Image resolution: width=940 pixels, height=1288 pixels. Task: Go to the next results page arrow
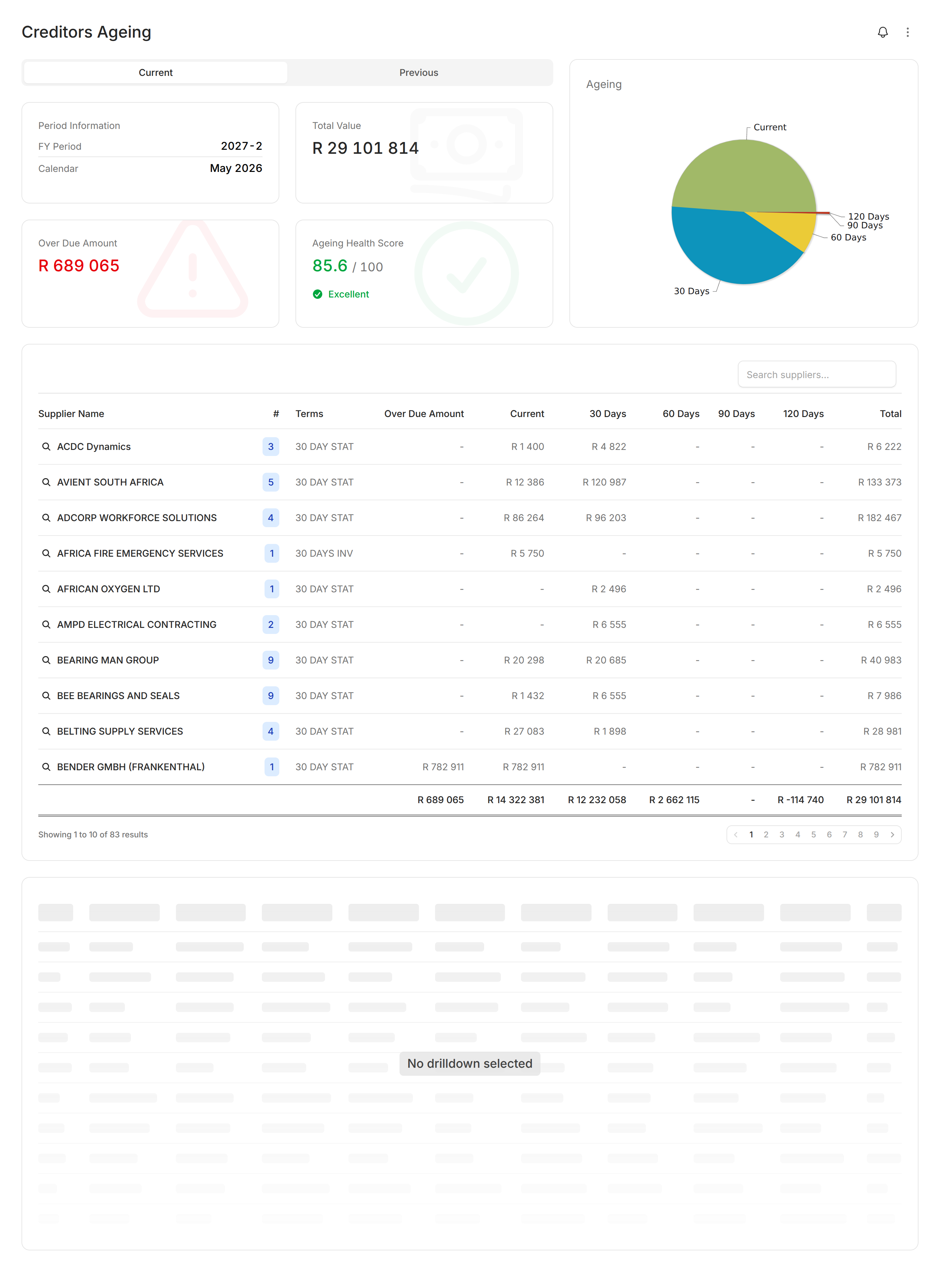point(892,834)
